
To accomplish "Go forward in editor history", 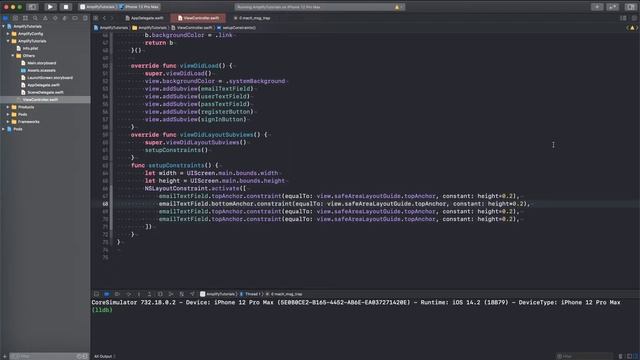I will [112, 18].
